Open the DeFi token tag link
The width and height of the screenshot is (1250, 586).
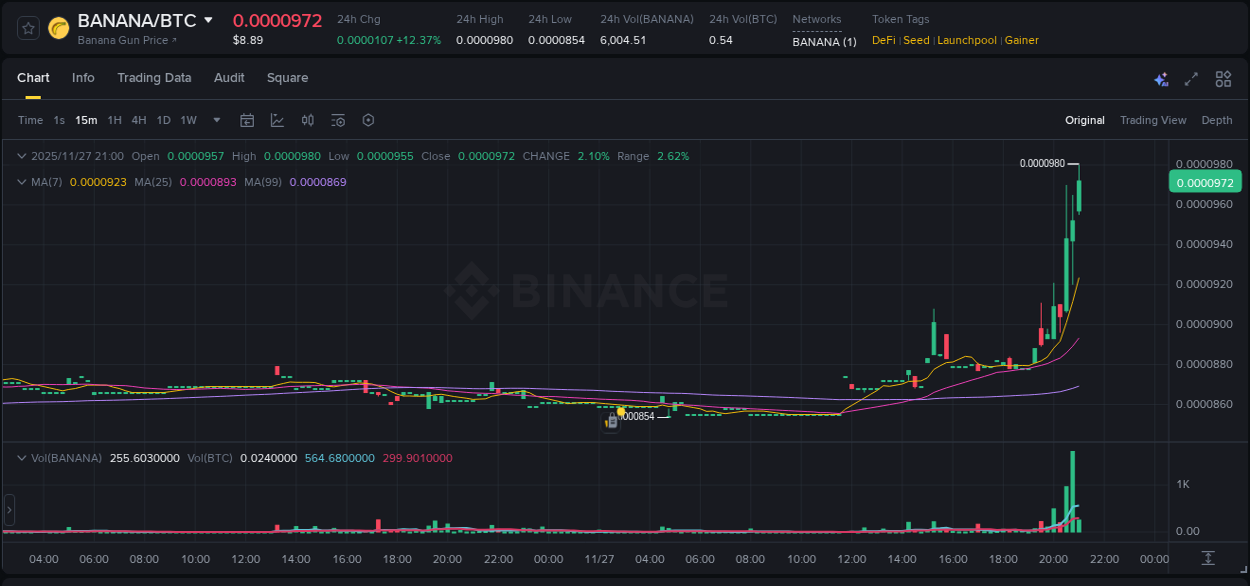tap(883, 40)
